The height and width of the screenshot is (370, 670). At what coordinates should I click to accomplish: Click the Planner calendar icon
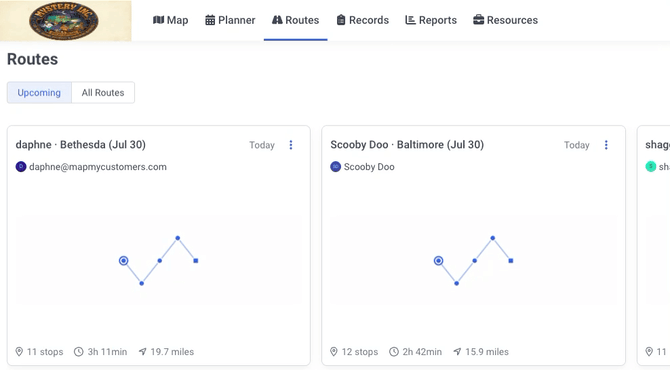(210, 20)
